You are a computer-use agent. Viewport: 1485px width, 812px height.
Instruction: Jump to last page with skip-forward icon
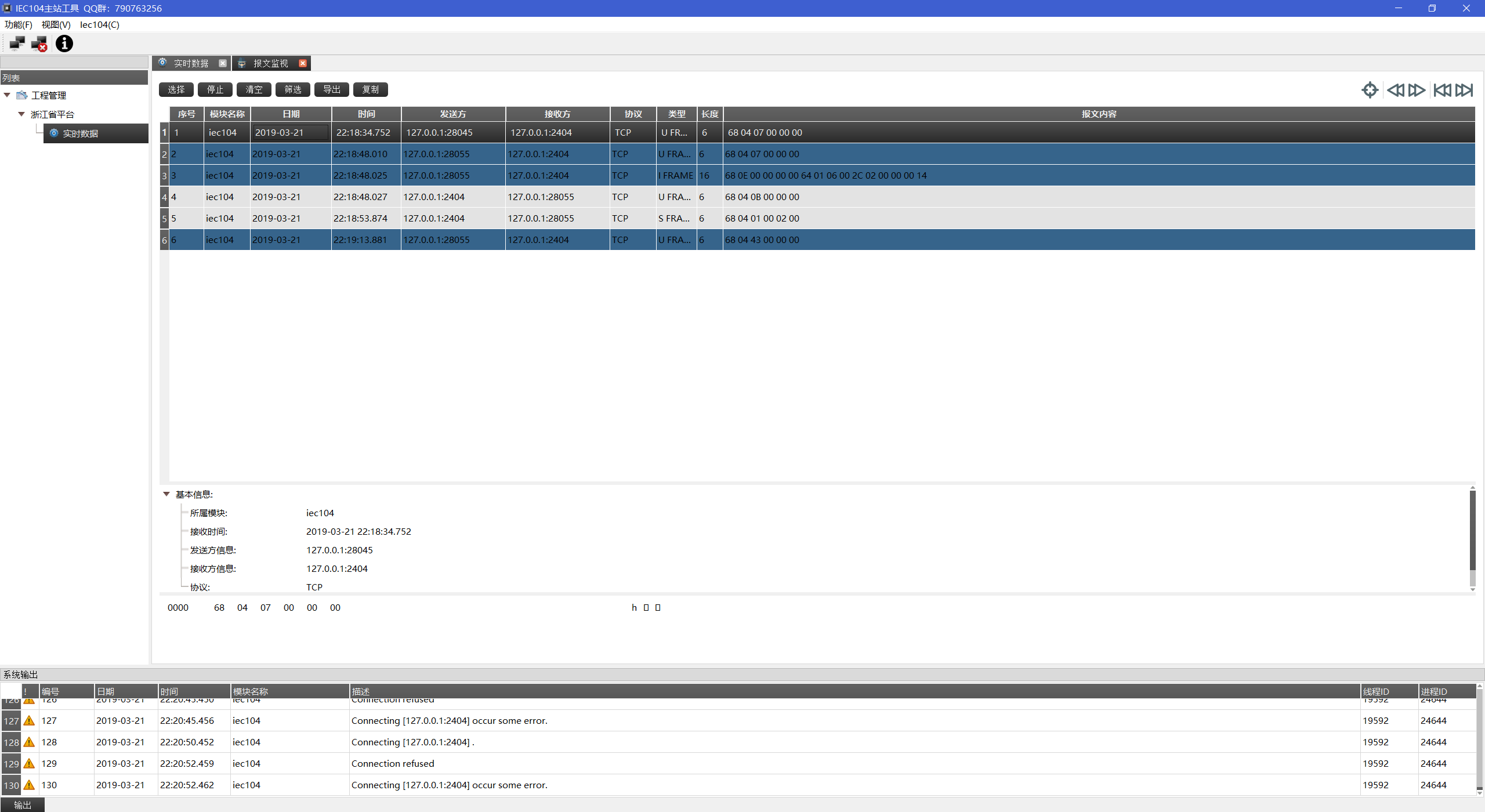(1464, 90)
